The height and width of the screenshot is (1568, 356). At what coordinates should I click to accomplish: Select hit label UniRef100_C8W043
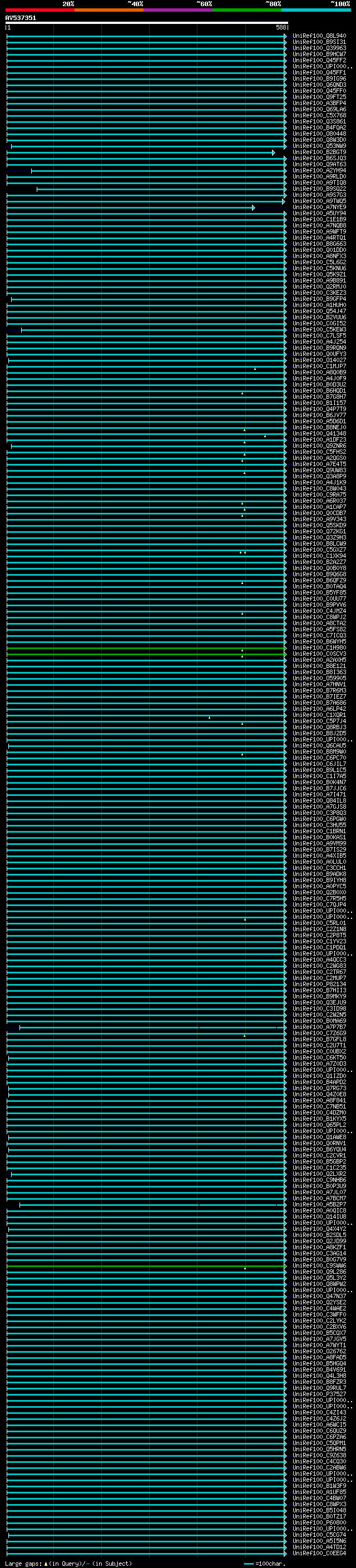pos(319,489)
